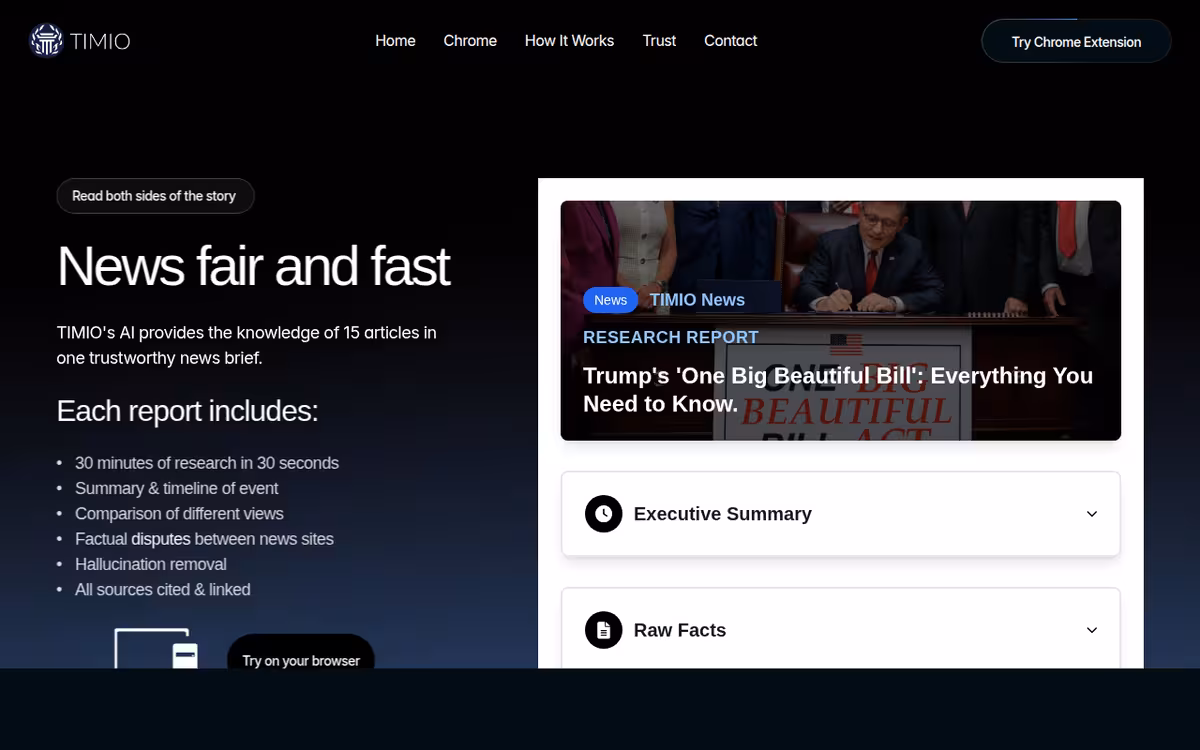Click 'Summary & timeline of event' bullet
This screenshot has height=750, width=1200.
pos(177,488)
